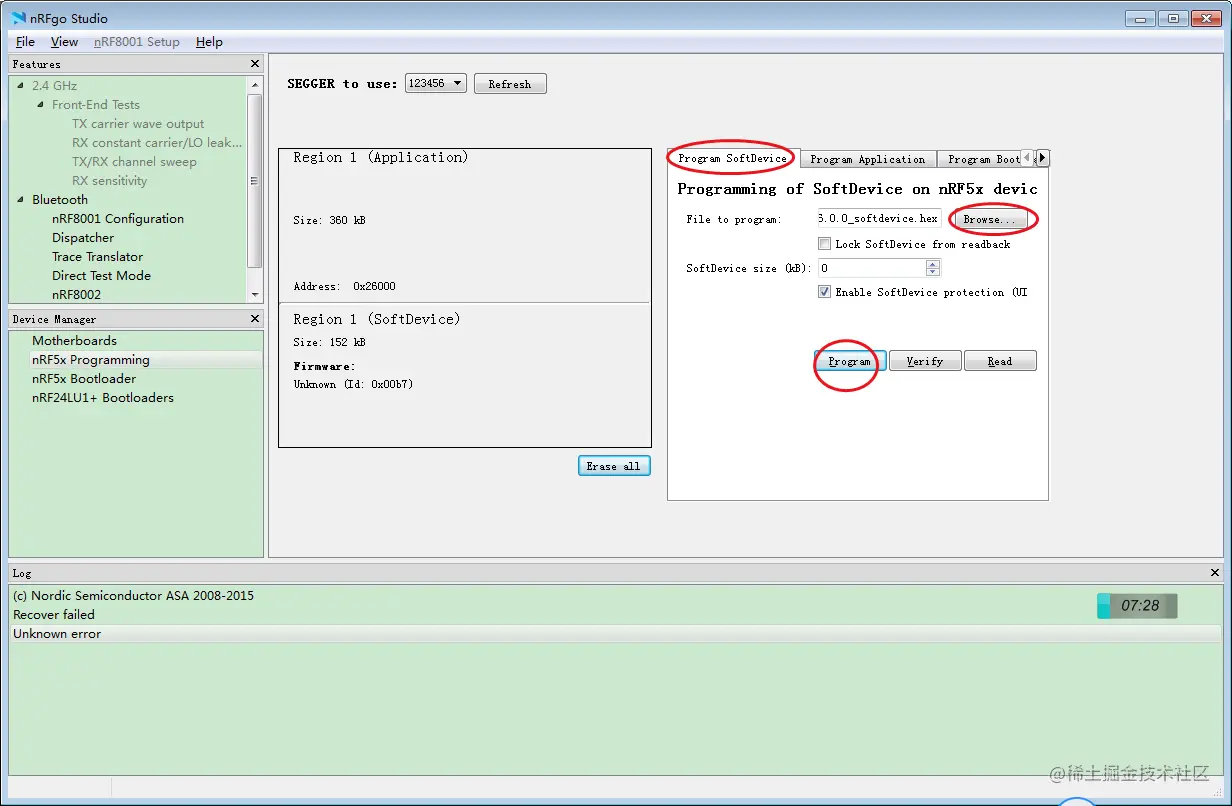Image resolution: width=1232 pixels, height=806 pixels.
Task: Select nRF5x Programming
Action: [90, 360]
